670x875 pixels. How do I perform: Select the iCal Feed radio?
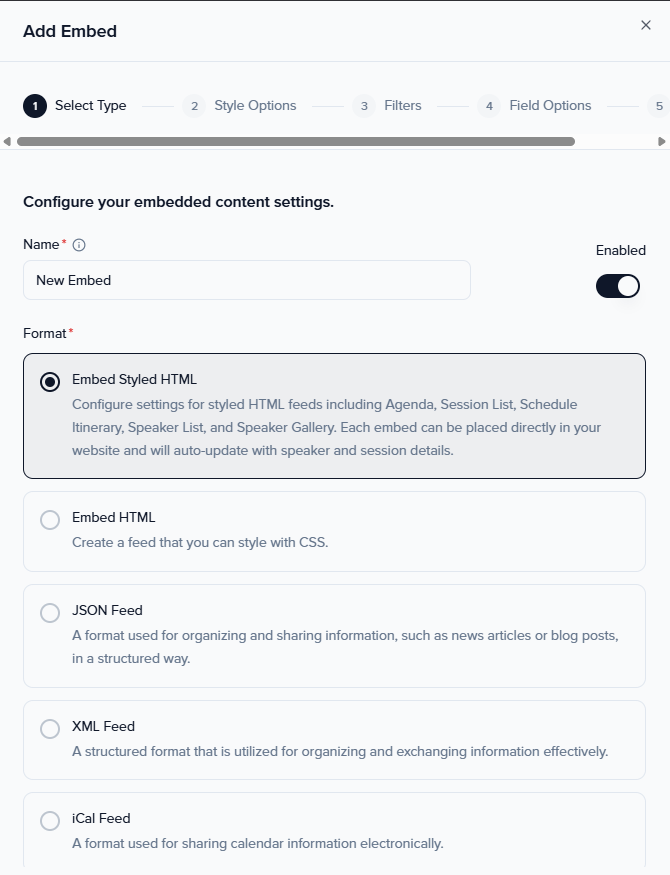click(50, 821)
